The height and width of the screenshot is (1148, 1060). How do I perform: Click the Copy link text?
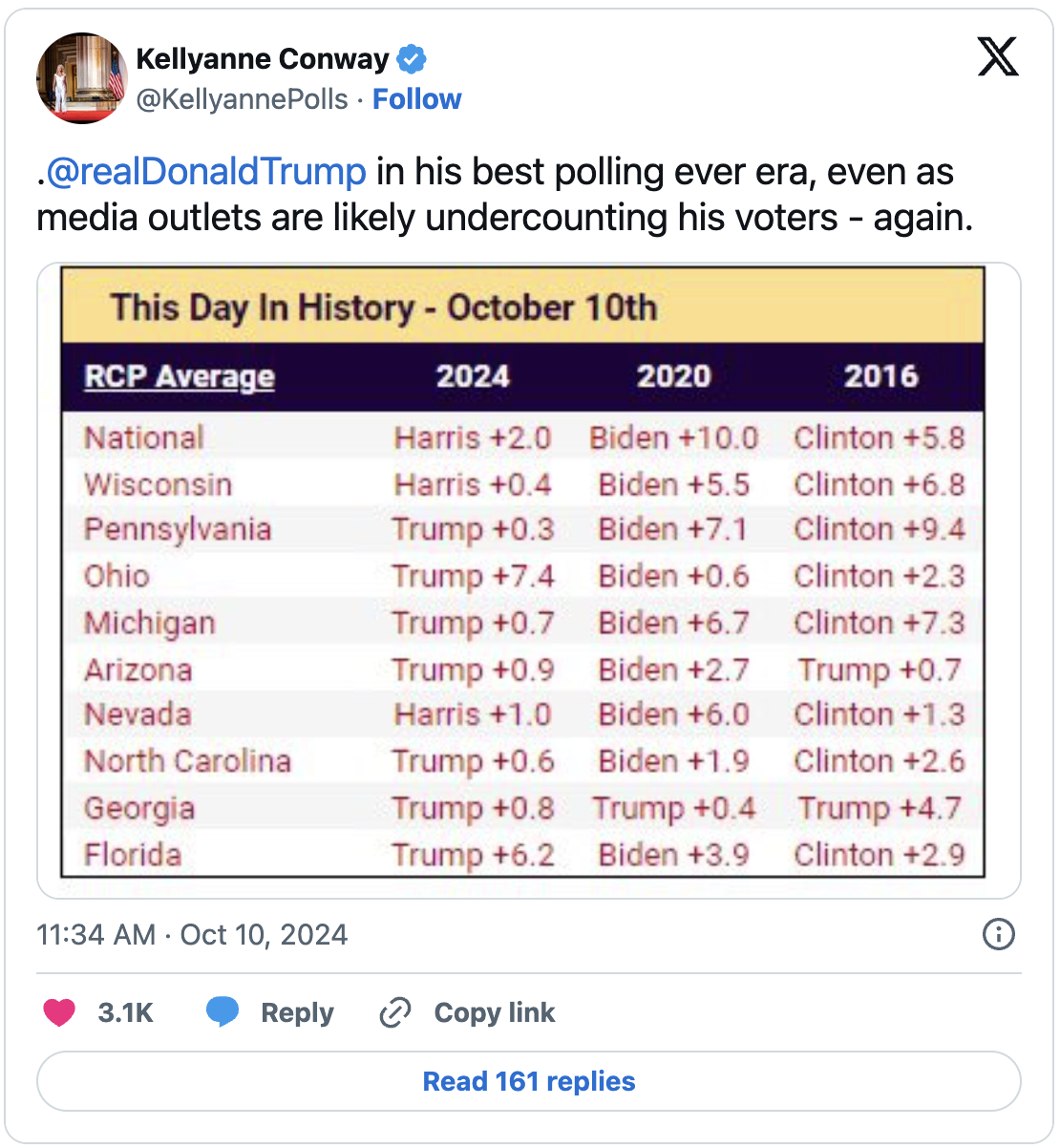coord(494,1012)
